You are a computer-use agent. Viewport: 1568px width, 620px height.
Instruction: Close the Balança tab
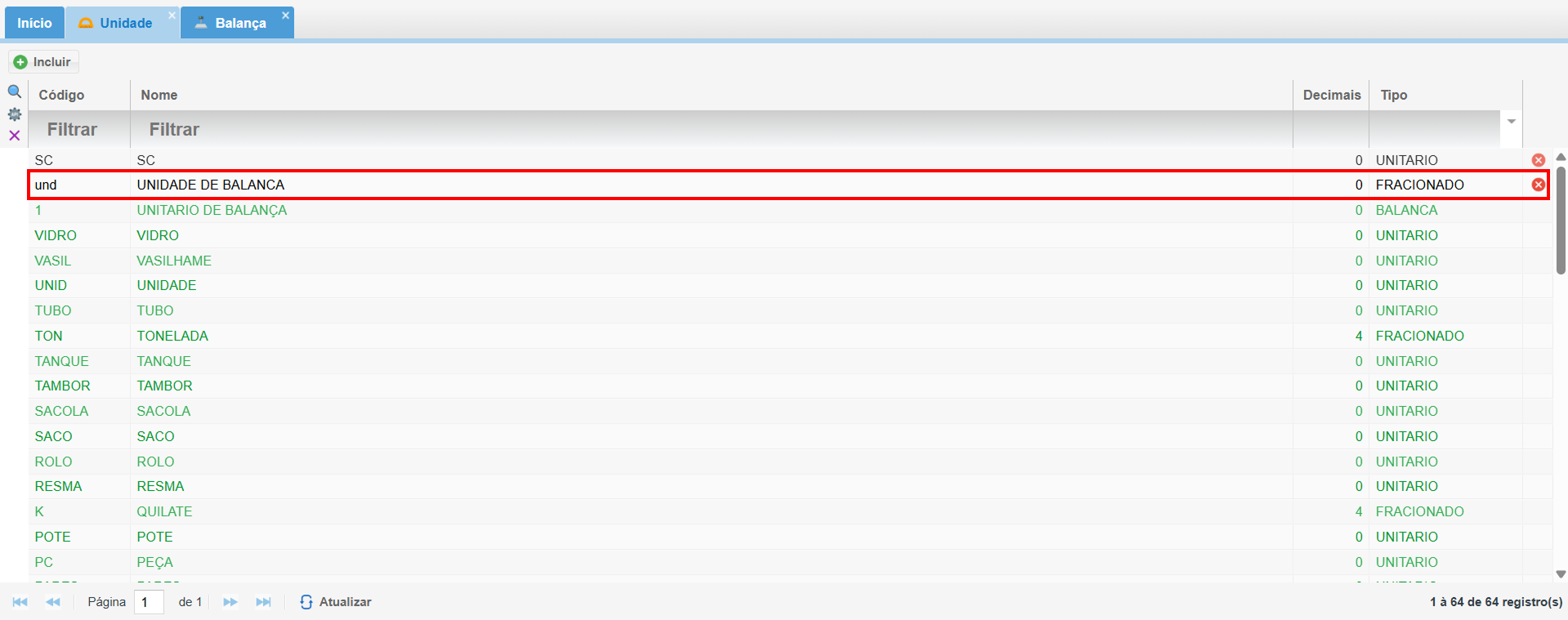(x=286, y=16)
